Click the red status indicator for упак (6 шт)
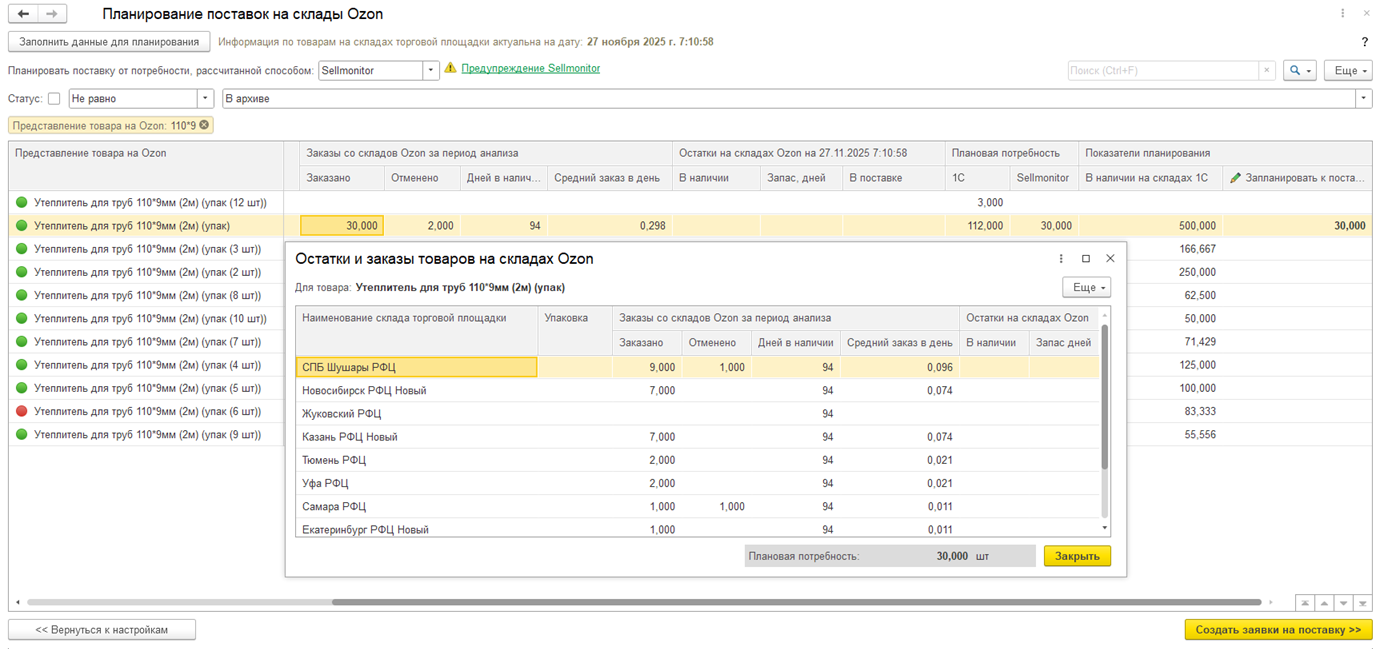The image size is (1388, 649). point(21,411)
